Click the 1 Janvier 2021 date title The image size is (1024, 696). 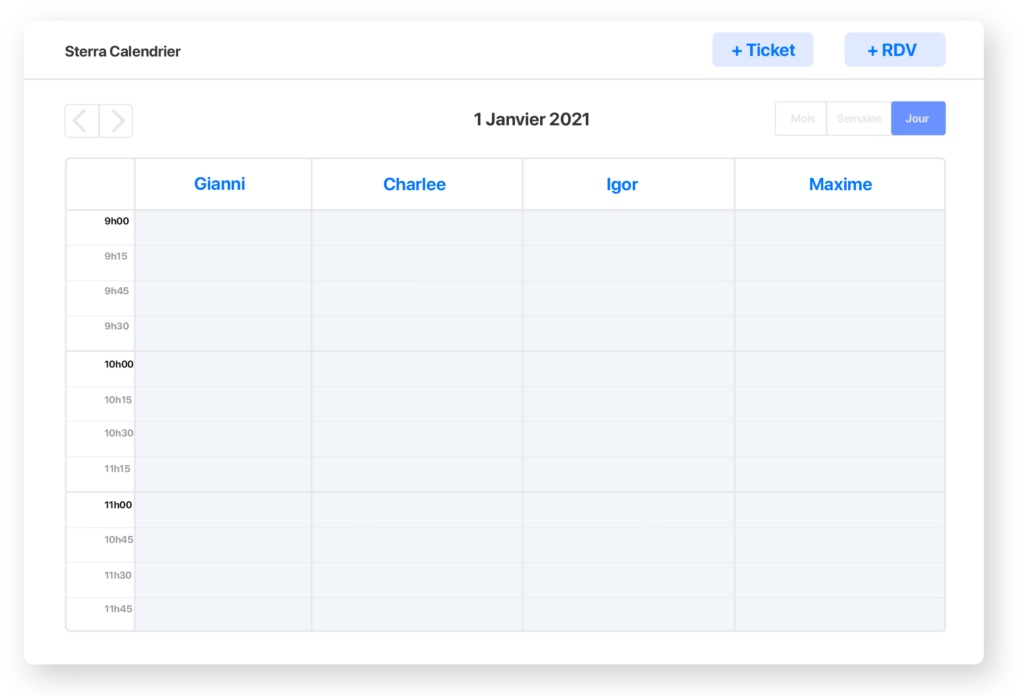pos(531,120)
